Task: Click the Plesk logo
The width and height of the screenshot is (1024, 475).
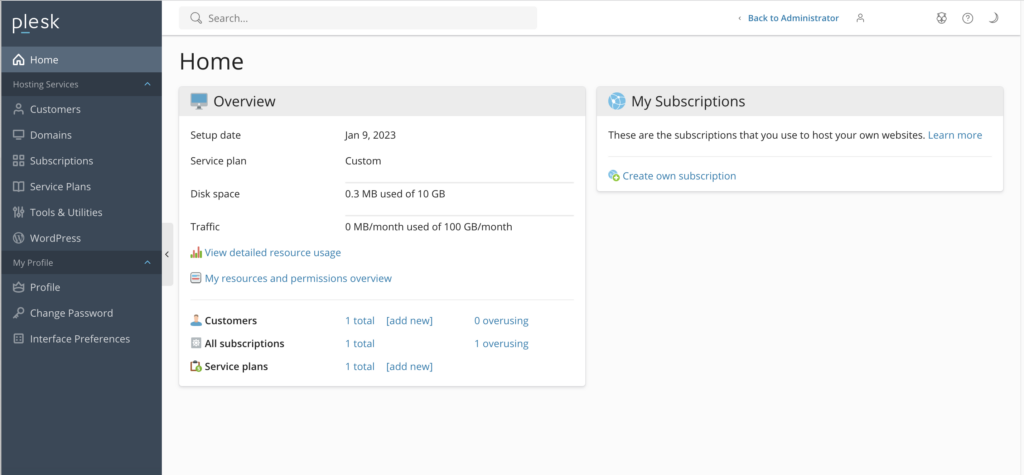Action: click(x=36, y=23)
